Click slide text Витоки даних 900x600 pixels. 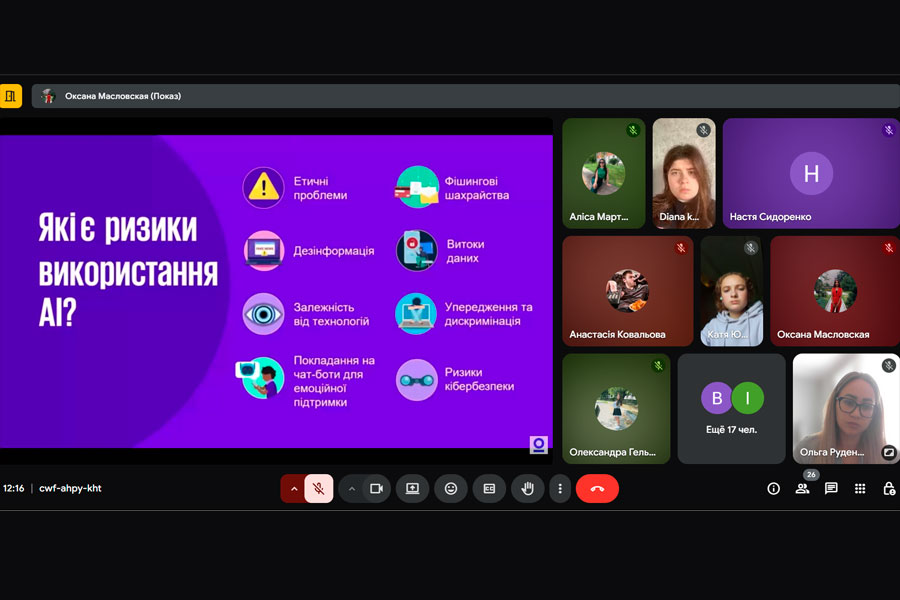point(465,251)
